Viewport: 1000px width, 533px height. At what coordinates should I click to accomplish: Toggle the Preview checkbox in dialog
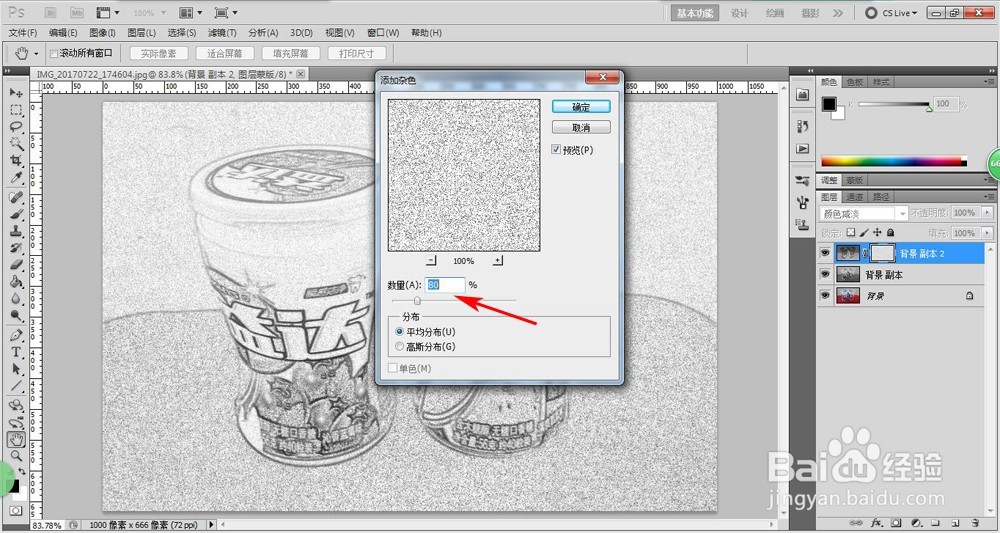(x=557, y=150)
